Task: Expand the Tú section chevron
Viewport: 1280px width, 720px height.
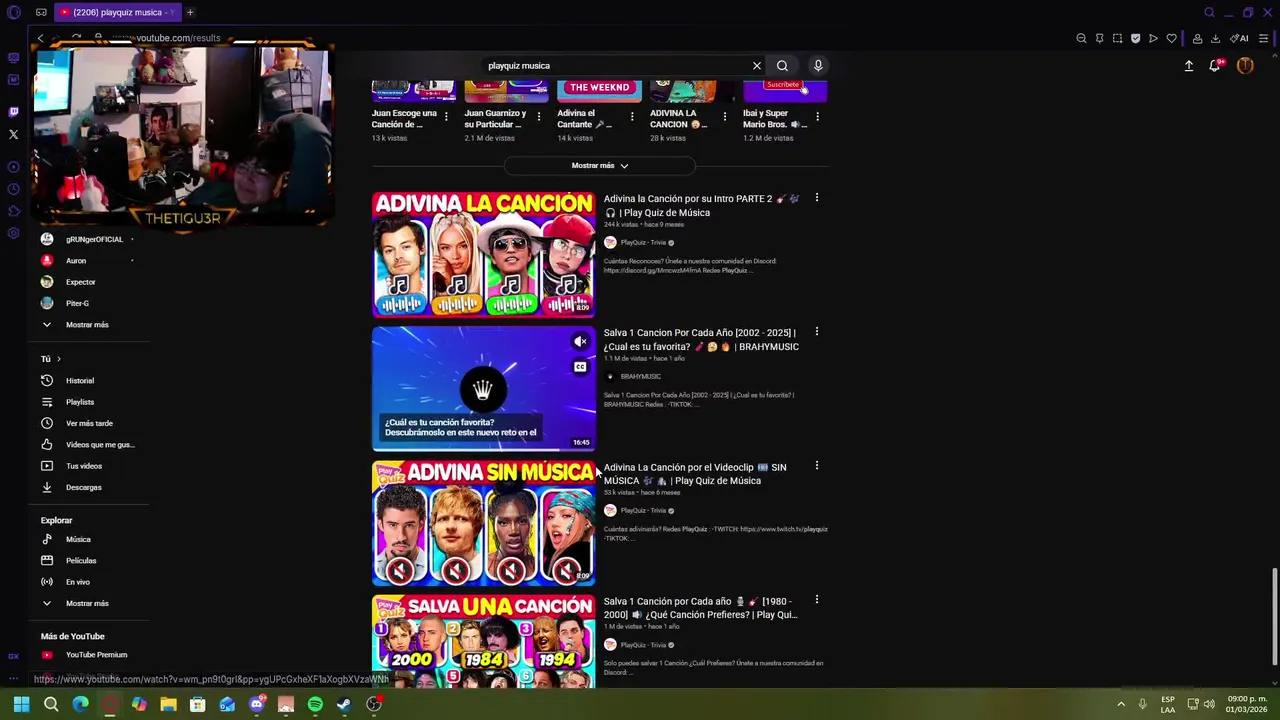Action: 59,359
